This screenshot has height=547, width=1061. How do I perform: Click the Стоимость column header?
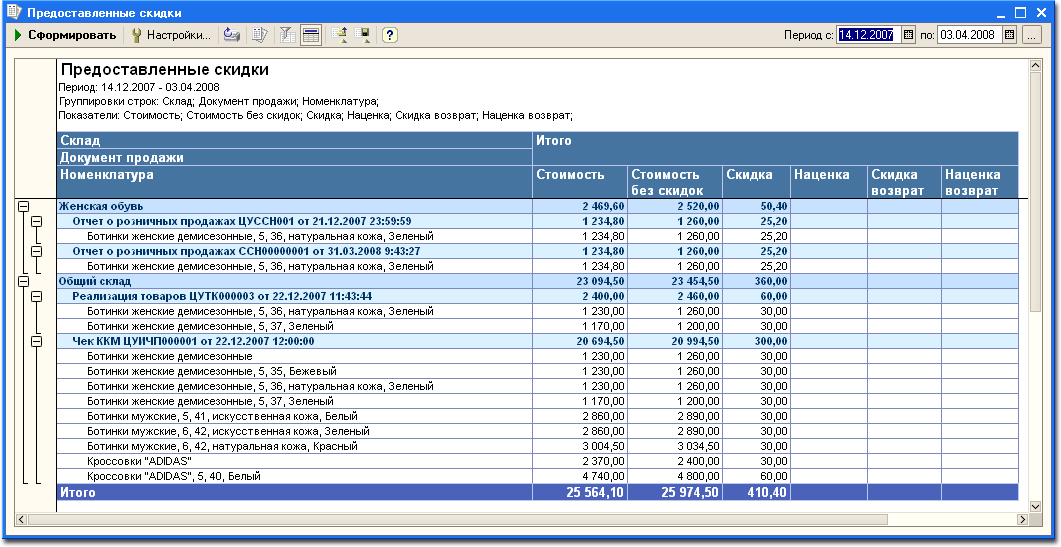click(580, 182)
